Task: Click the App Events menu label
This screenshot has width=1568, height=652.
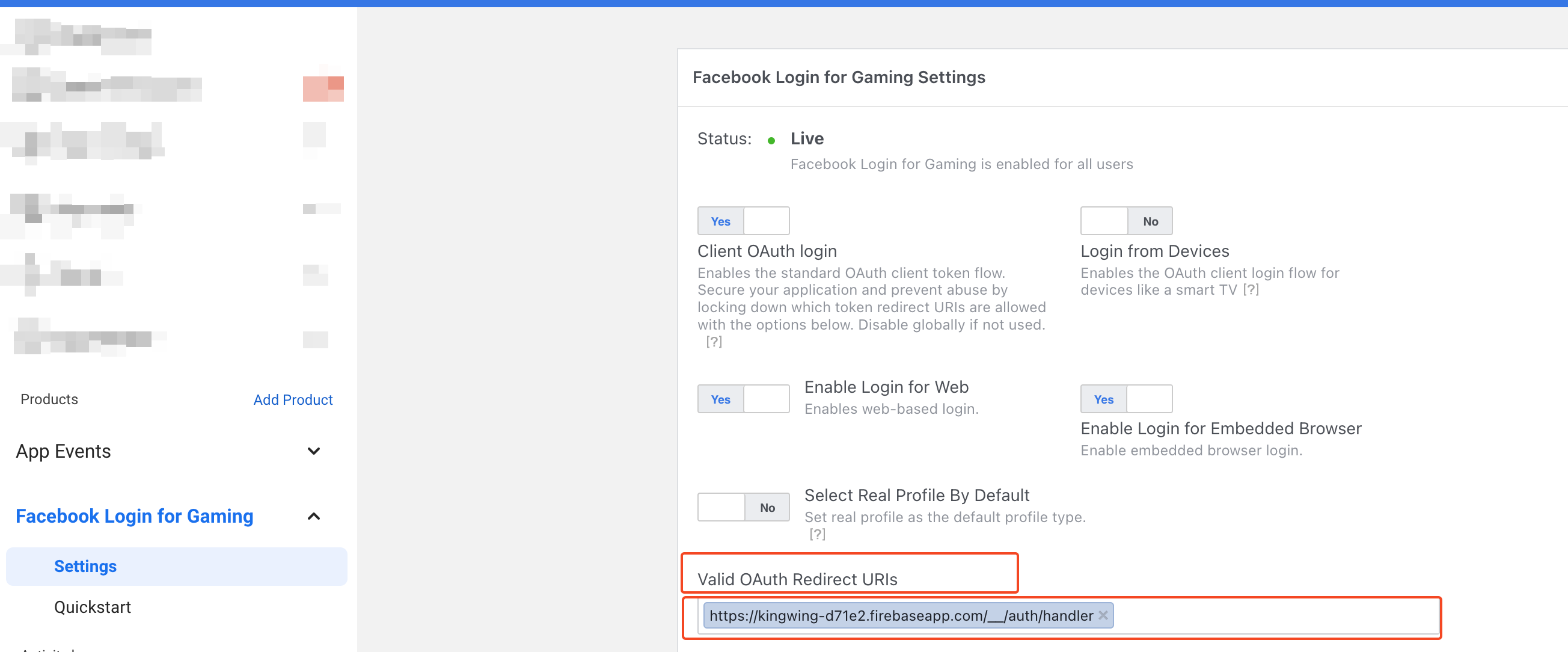Action: point(63,451)
